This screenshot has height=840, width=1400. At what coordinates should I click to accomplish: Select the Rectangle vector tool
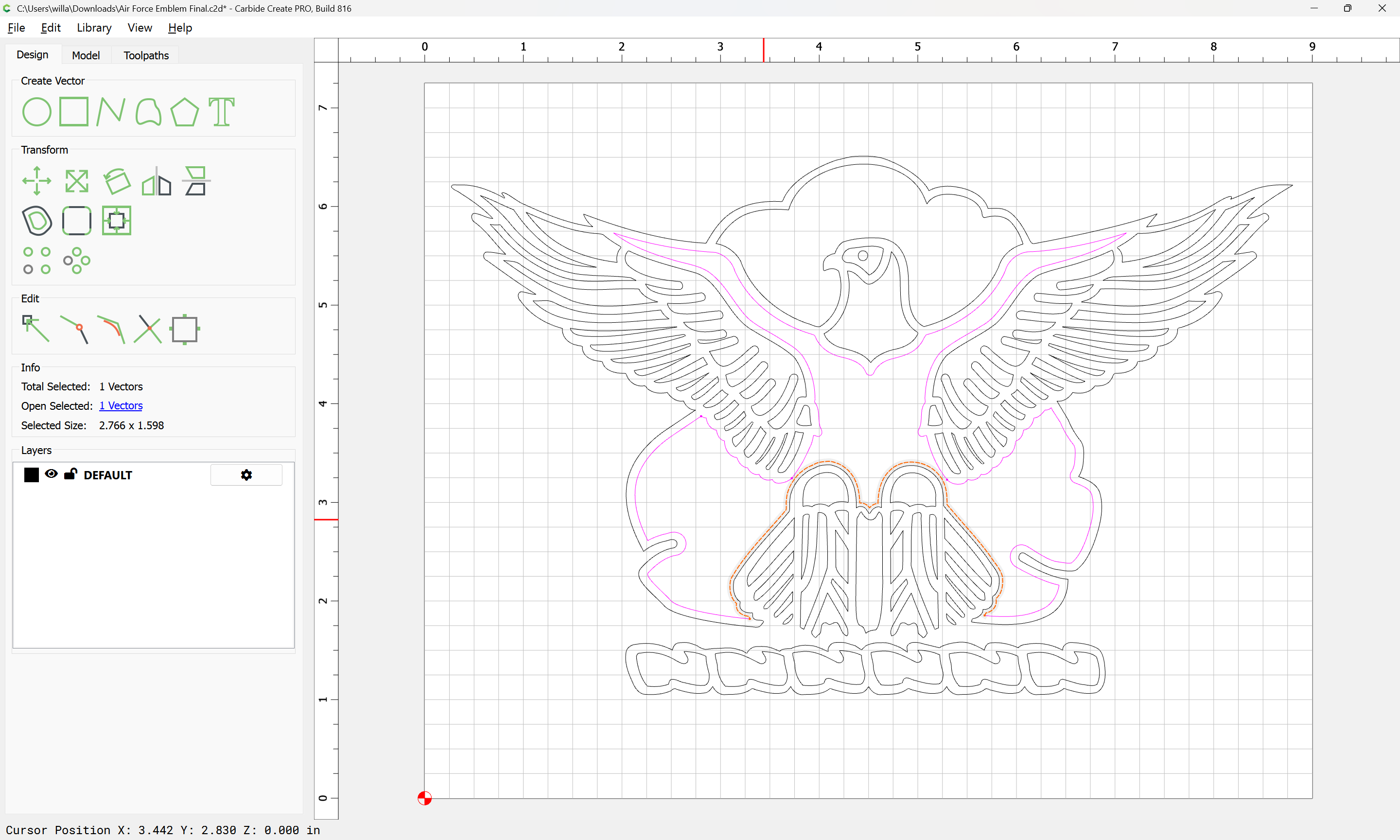[74, 111]
